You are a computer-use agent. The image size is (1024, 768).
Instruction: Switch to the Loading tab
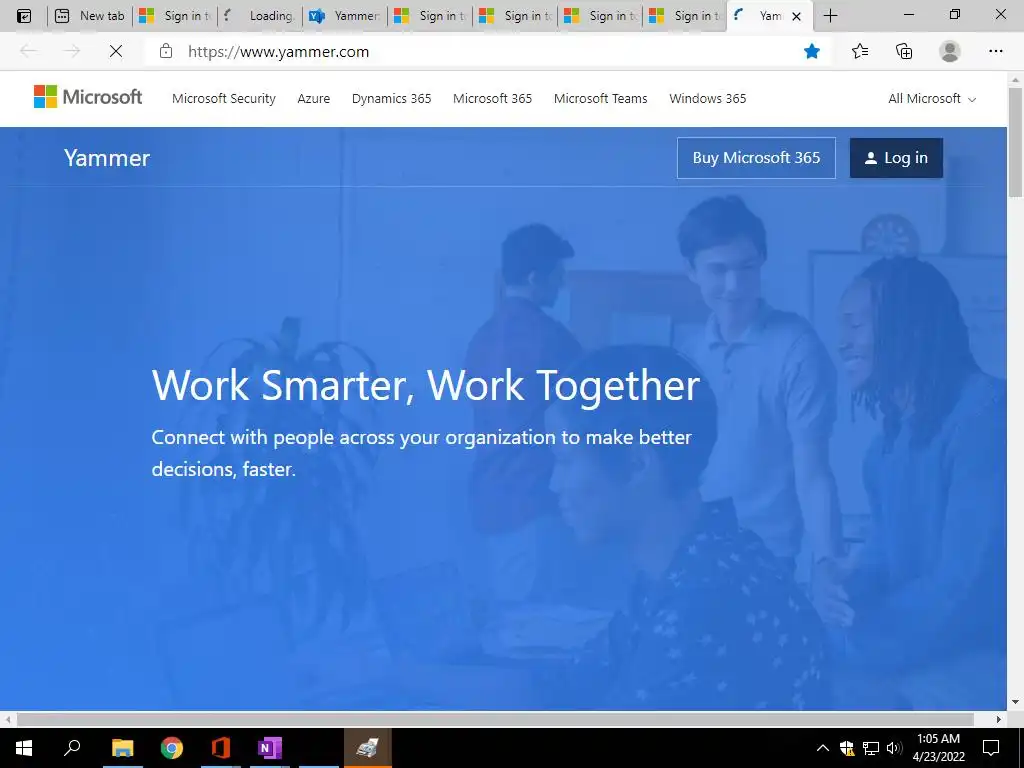tap(260, 16)
